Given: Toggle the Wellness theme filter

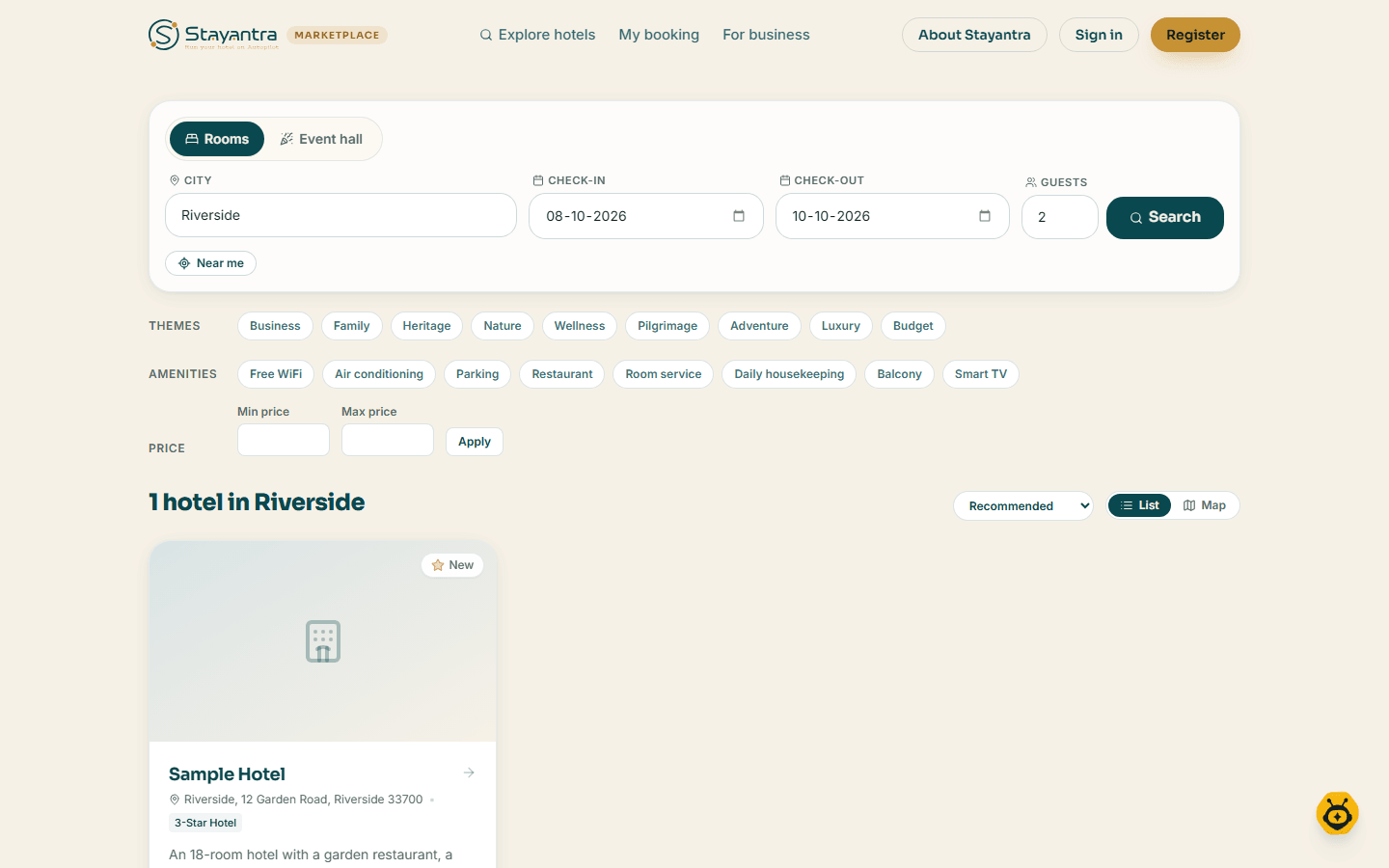Looking at the screenshot, I should tap(580, 326).
